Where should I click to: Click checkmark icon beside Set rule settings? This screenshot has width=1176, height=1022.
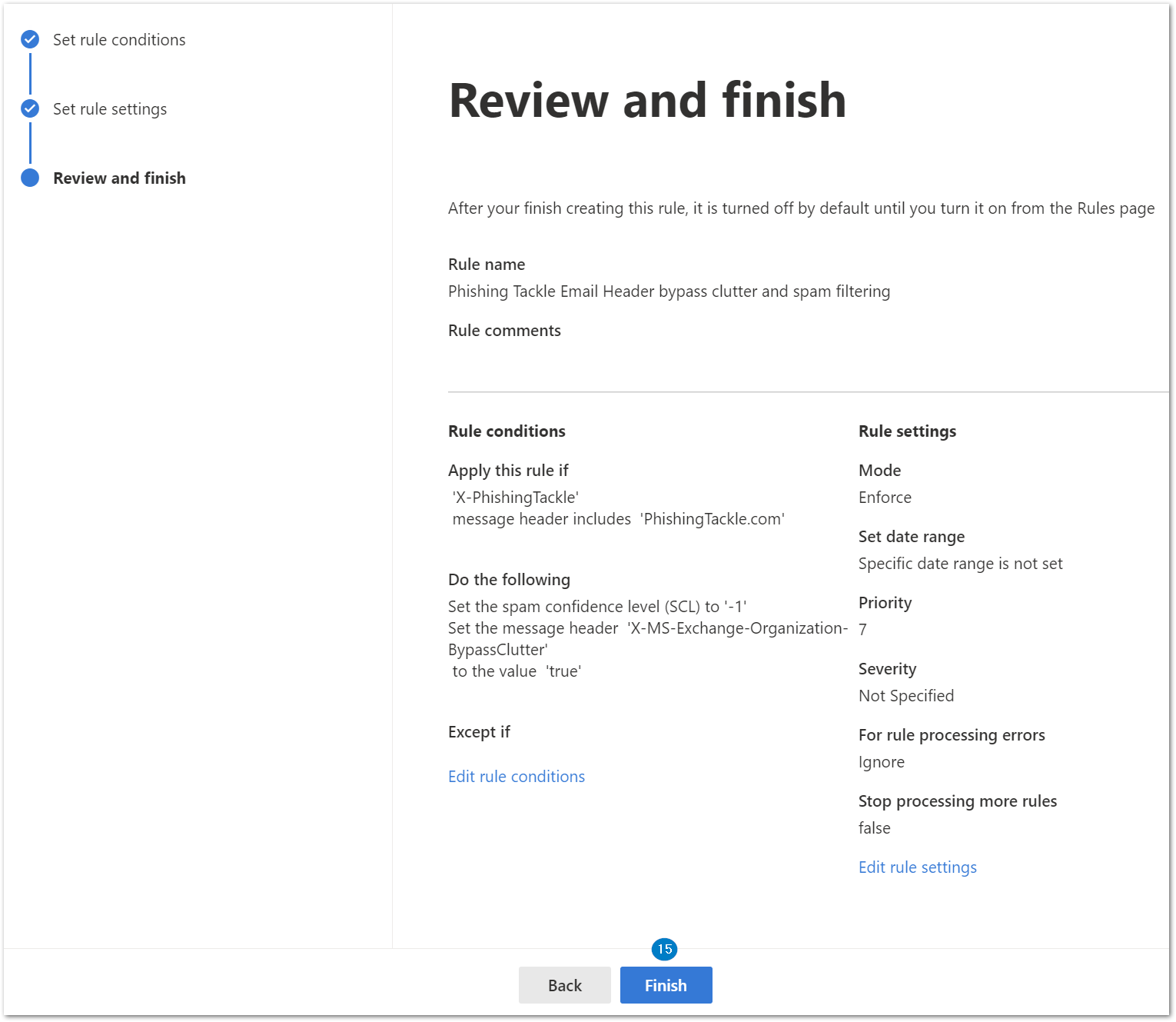[x=30, y=108]
